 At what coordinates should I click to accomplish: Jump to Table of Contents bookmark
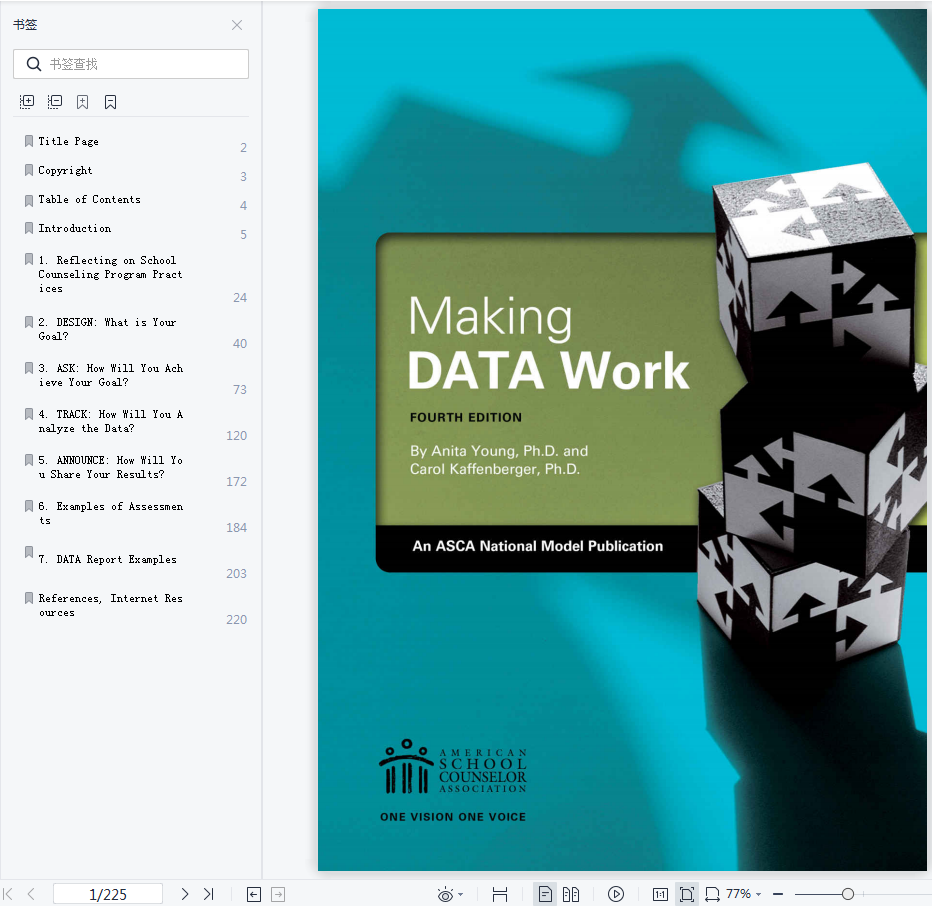pyautogui.click(x=89, y=200)
